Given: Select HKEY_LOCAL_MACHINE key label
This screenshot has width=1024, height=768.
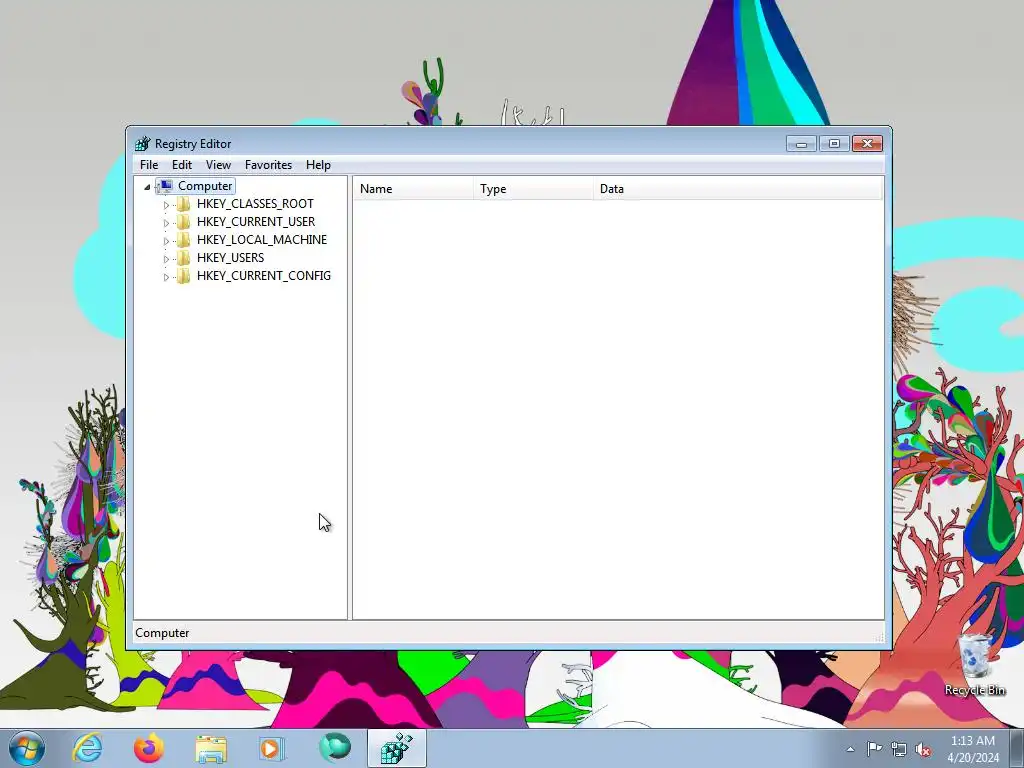Looking at the screenshot, I should coord(261,240).
